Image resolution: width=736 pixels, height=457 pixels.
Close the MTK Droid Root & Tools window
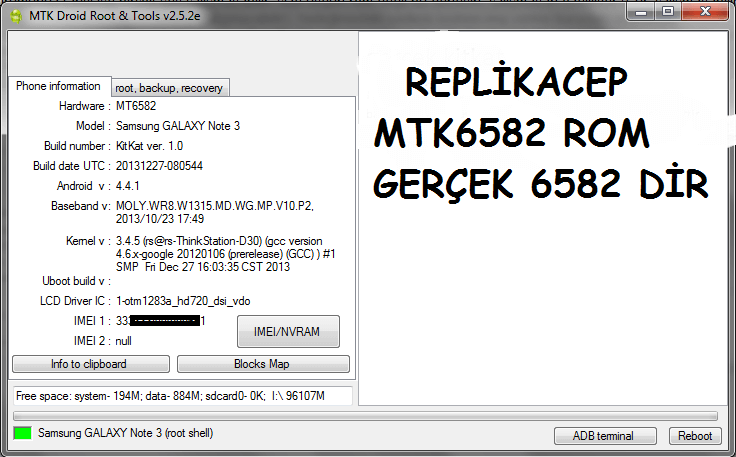pos(704,10)
